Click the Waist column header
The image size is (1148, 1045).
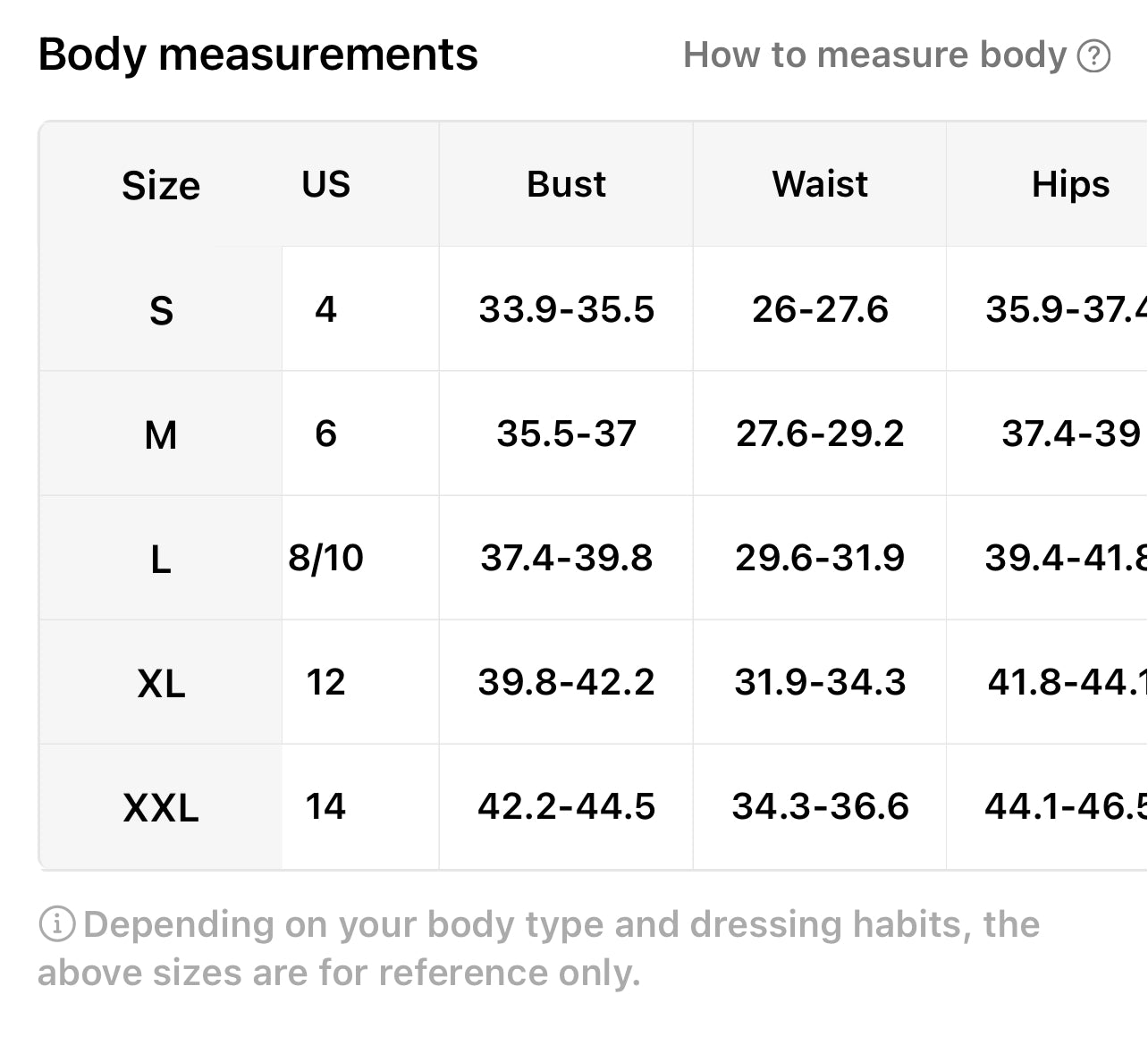coord(820,184)
